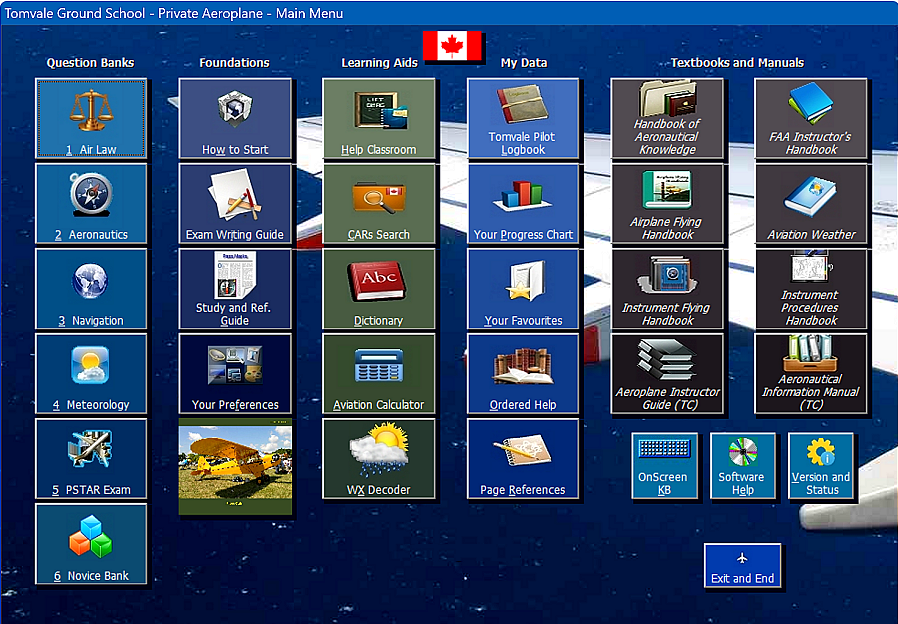
Task: Open the Aviation Weather textbook
Action: tap(811, 203)
